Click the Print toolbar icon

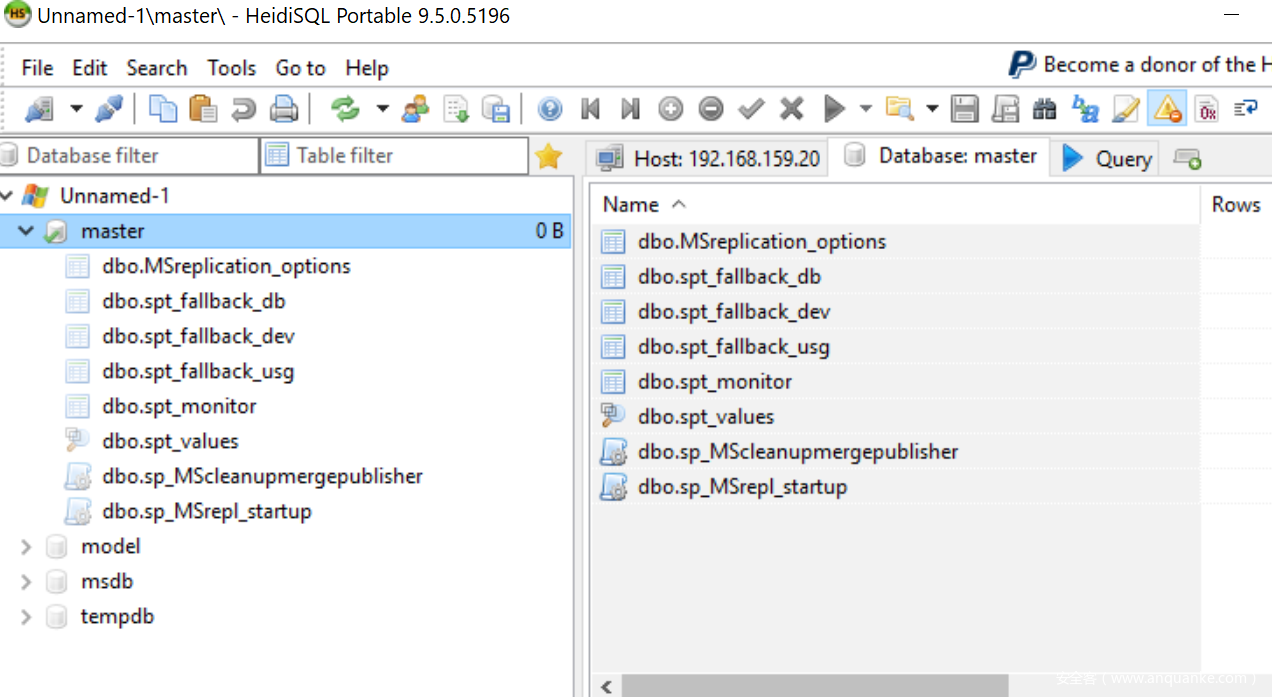click(284, 108)
